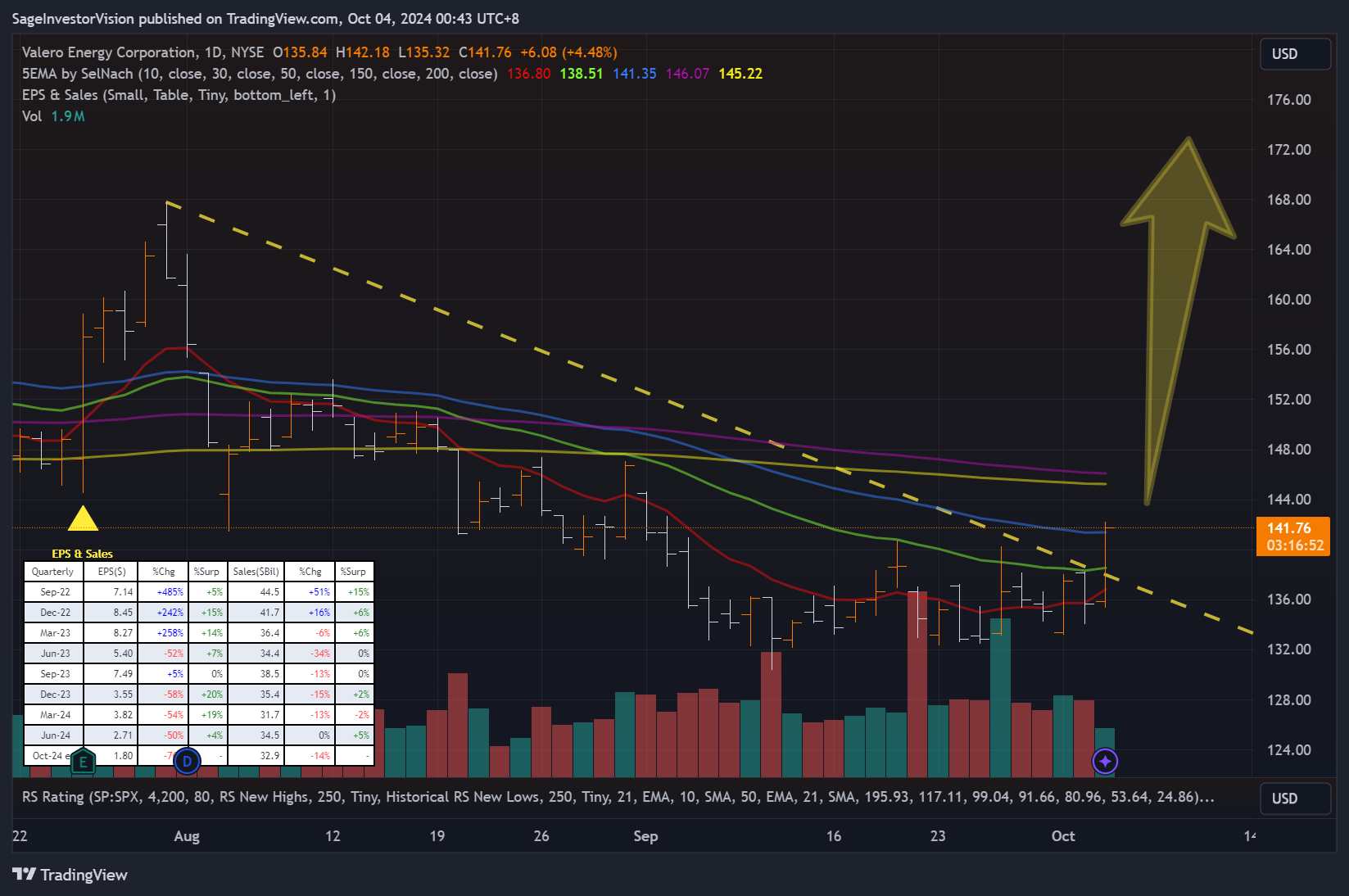Click the orange 141.76 current price label
This screenshot has height=896, width=1349.
(1292, 536)
